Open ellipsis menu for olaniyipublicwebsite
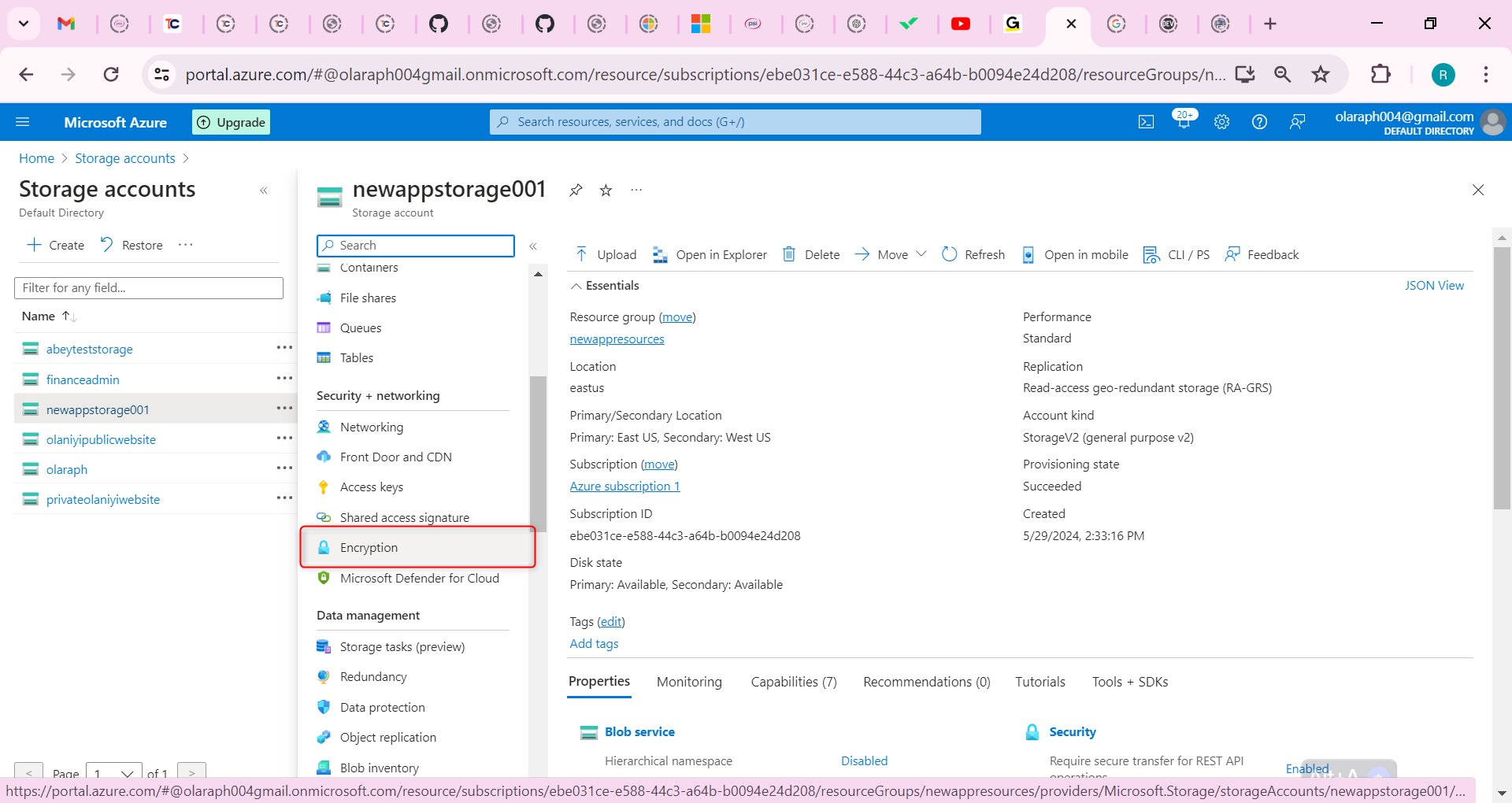The width and height of the screenshot is (1512, 803). coord(284,439)
